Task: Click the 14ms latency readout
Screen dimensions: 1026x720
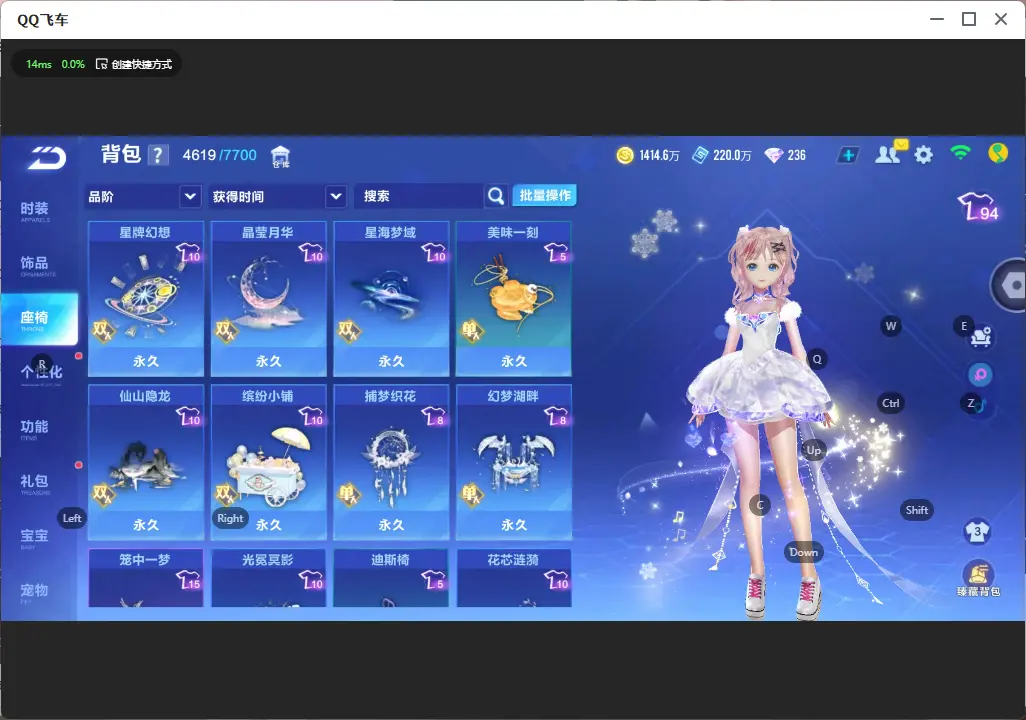Action: click(x=39, y=64)
